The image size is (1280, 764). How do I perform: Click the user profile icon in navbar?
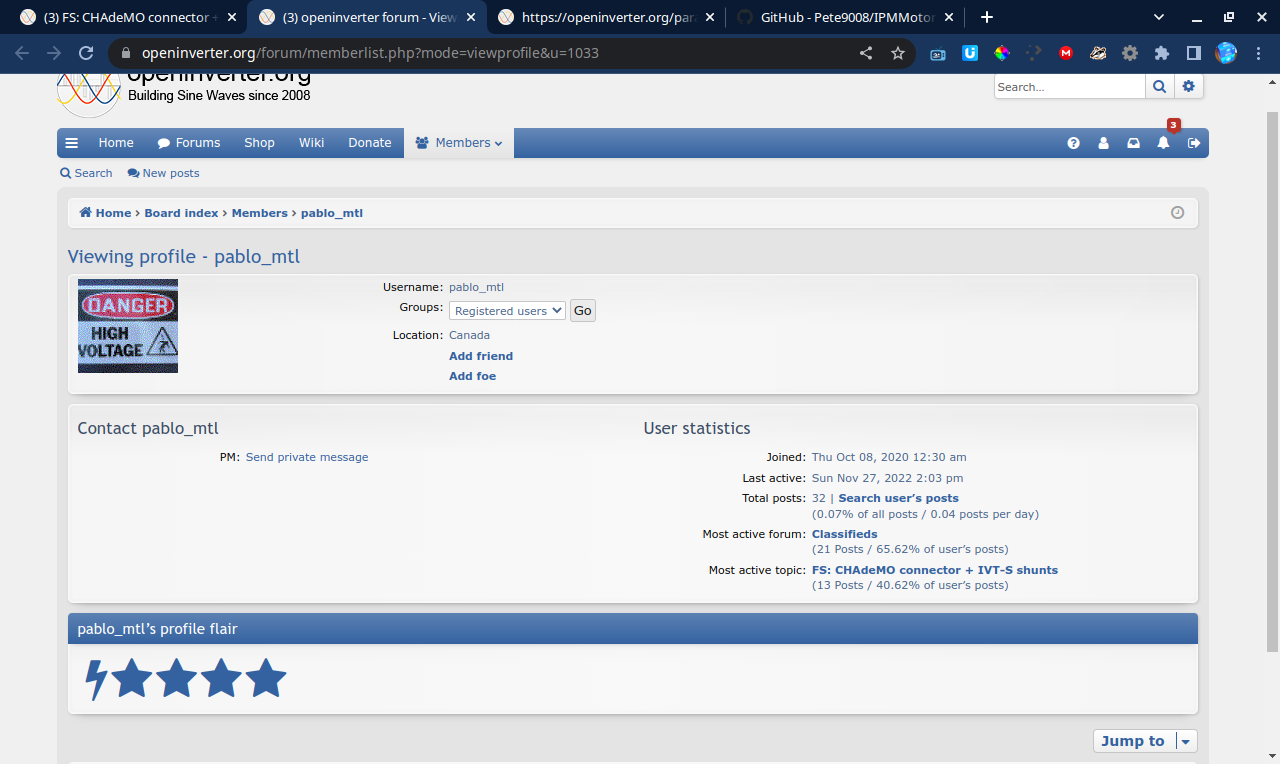tap(1103, 143)
